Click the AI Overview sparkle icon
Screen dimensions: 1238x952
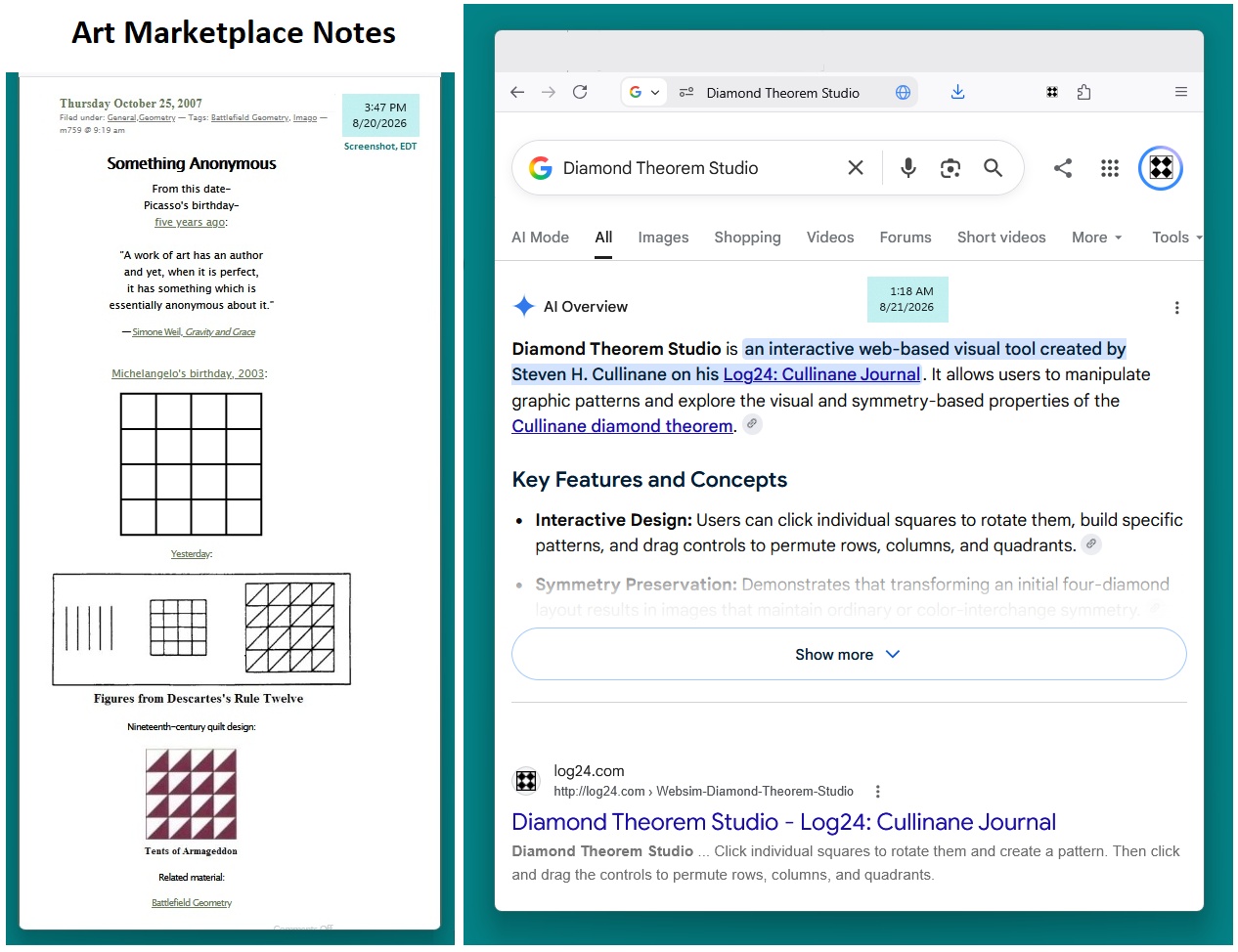pos(524,306)
